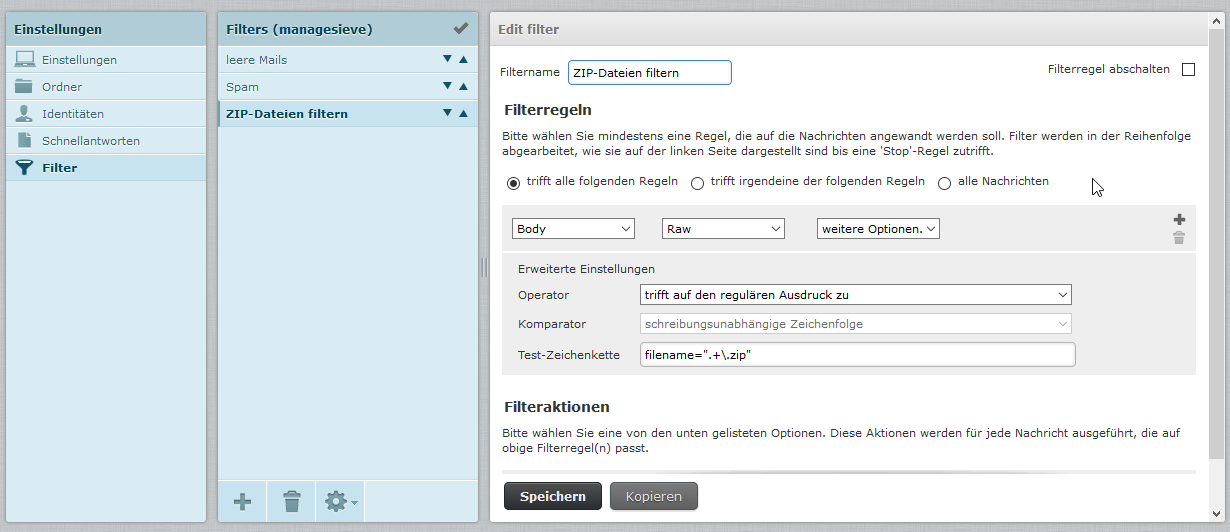This screenshot has height=532, width=1230.
Task: Open the gear actions menu under filters
Action: coord(340,501)
